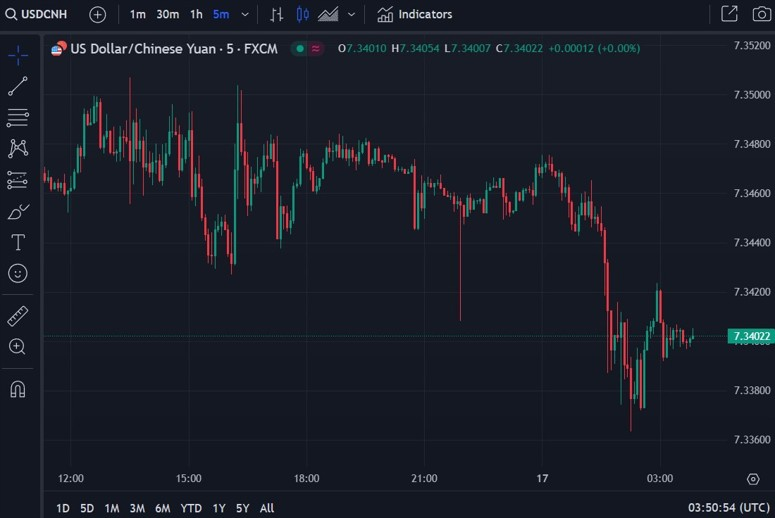Click the pink approximate data indicator
775x518 pixels.
315,48
